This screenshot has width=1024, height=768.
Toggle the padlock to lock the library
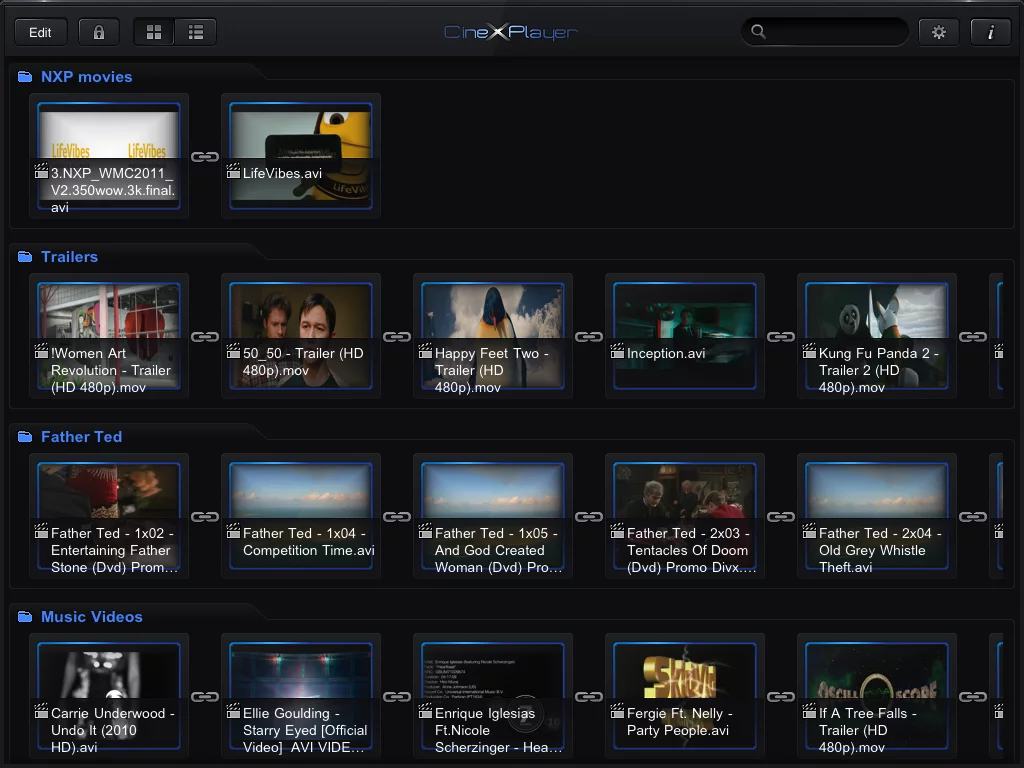coord(98,31)
